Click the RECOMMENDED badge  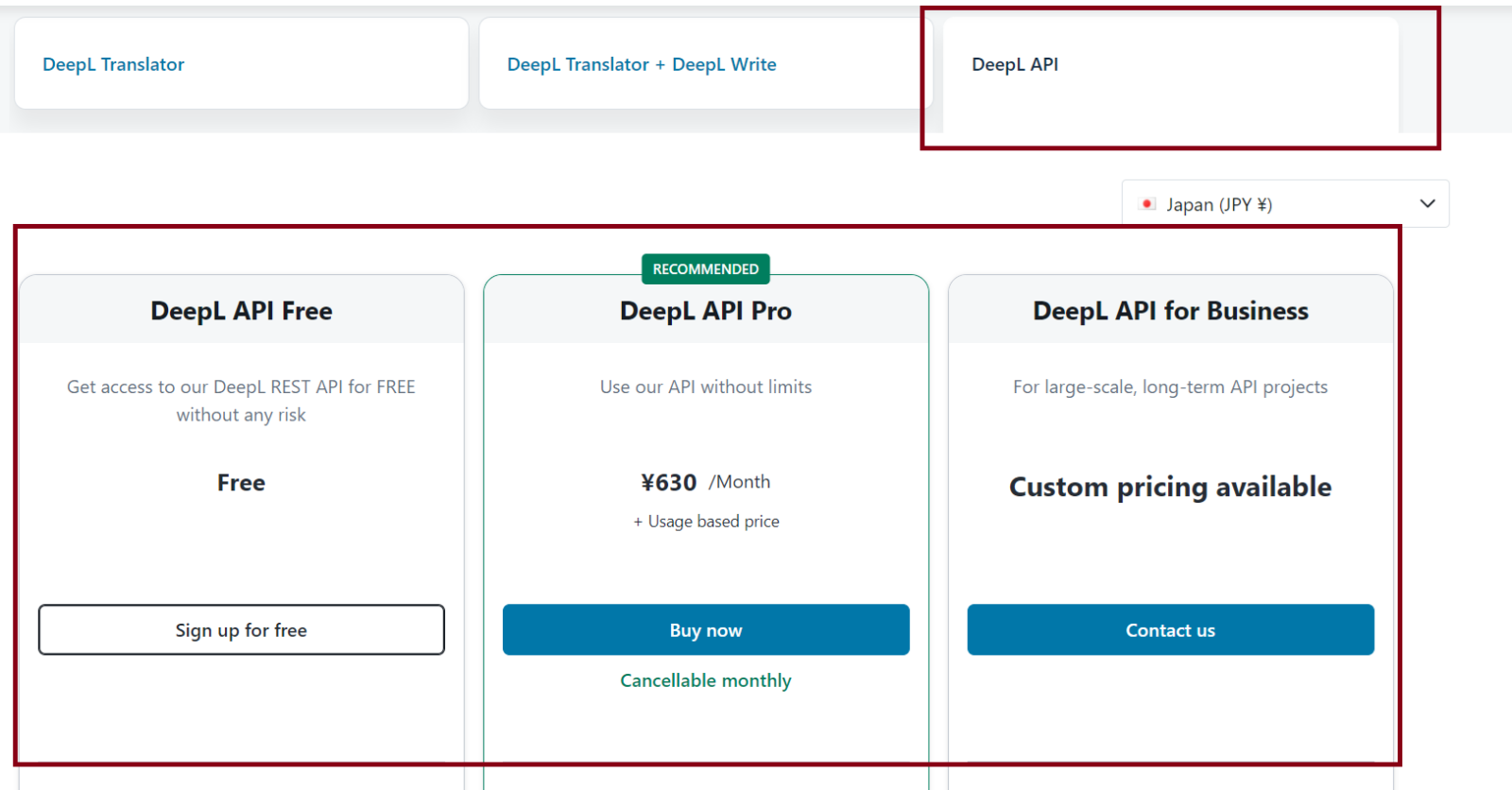tap(705, 269)
